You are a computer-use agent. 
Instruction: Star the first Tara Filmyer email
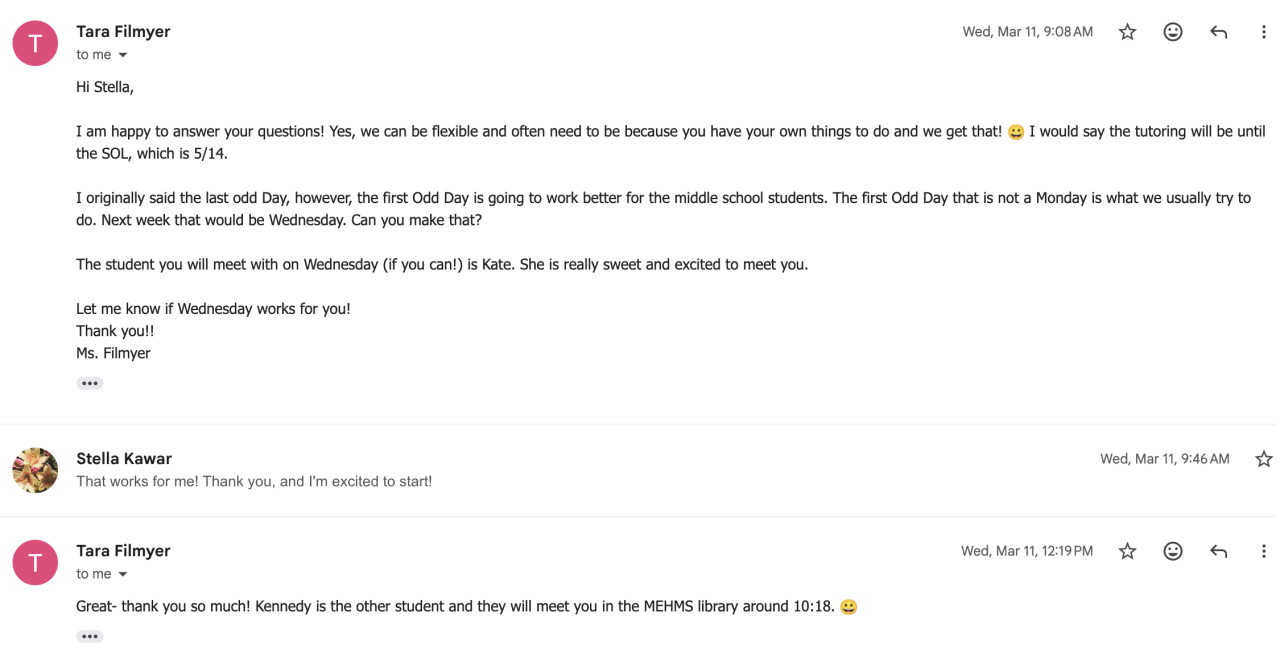pyautogui.click(x=1127, y=32)
